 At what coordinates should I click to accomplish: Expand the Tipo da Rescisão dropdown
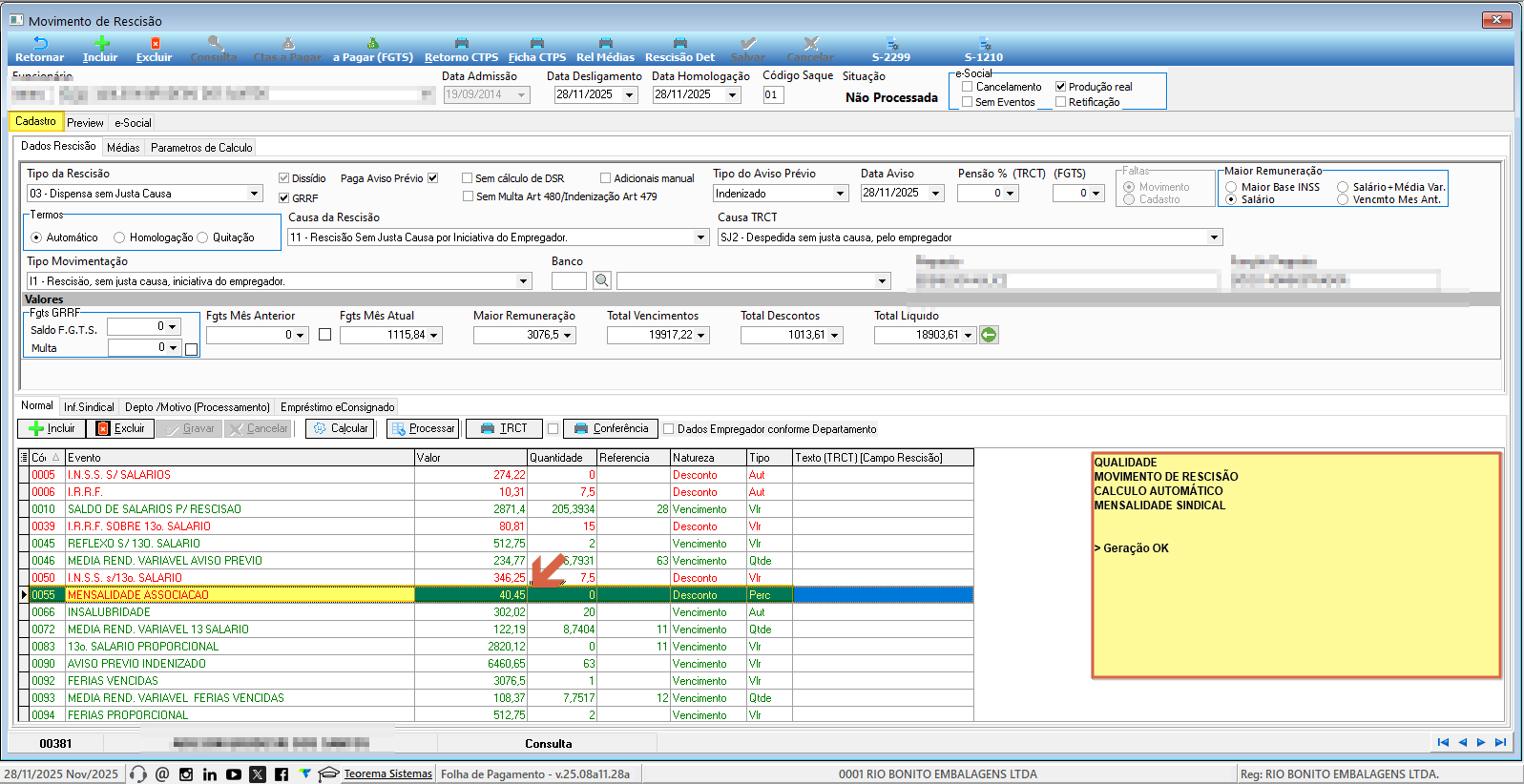tap(254, 194)
